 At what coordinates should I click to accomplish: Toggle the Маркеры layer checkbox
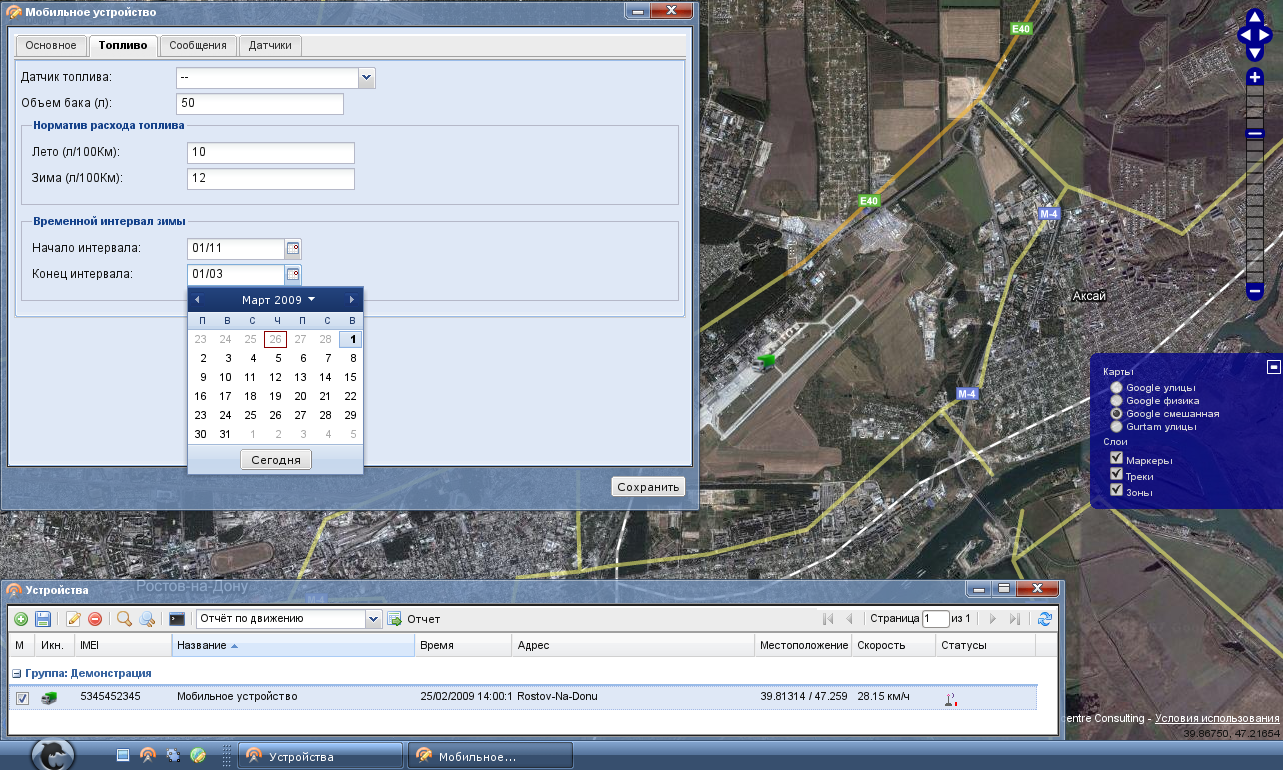[1117, 458]
